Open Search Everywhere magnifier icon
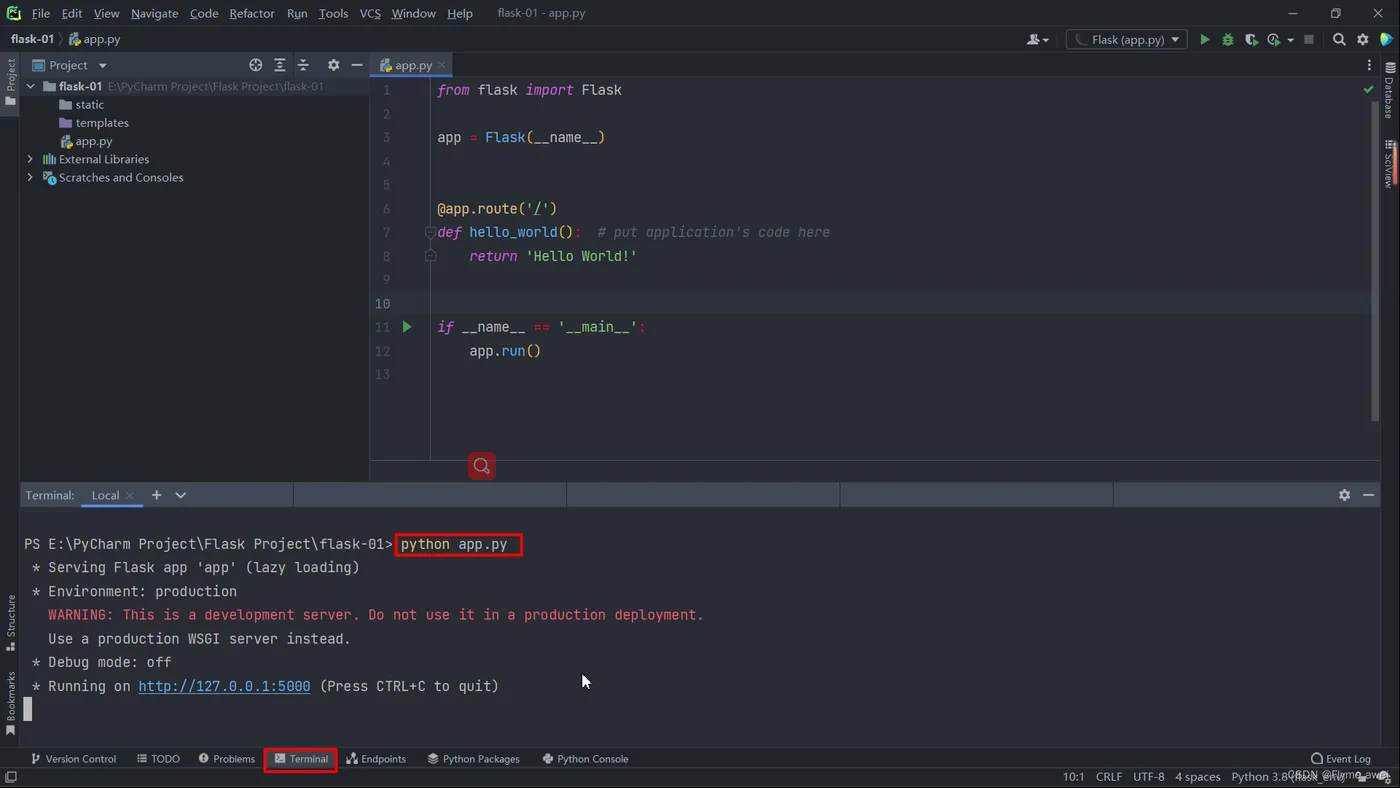The image size is (1400, 788). [x=1339, y=40]
